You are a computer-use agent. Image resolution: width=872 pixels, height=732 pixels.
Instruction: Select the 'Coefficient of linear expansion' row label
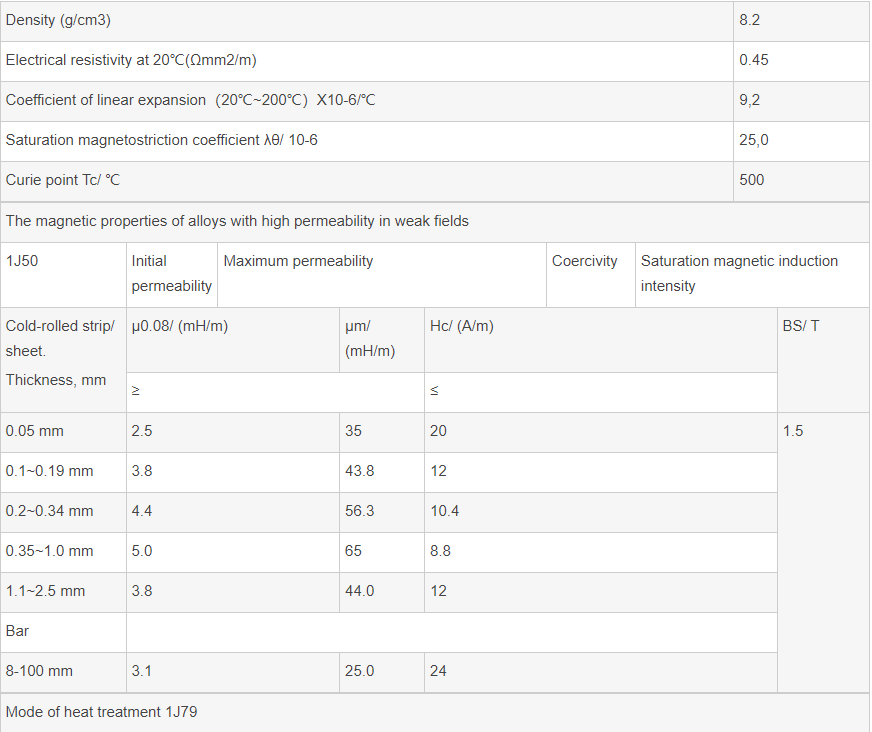pyautogui.click(x=190, y=100)
